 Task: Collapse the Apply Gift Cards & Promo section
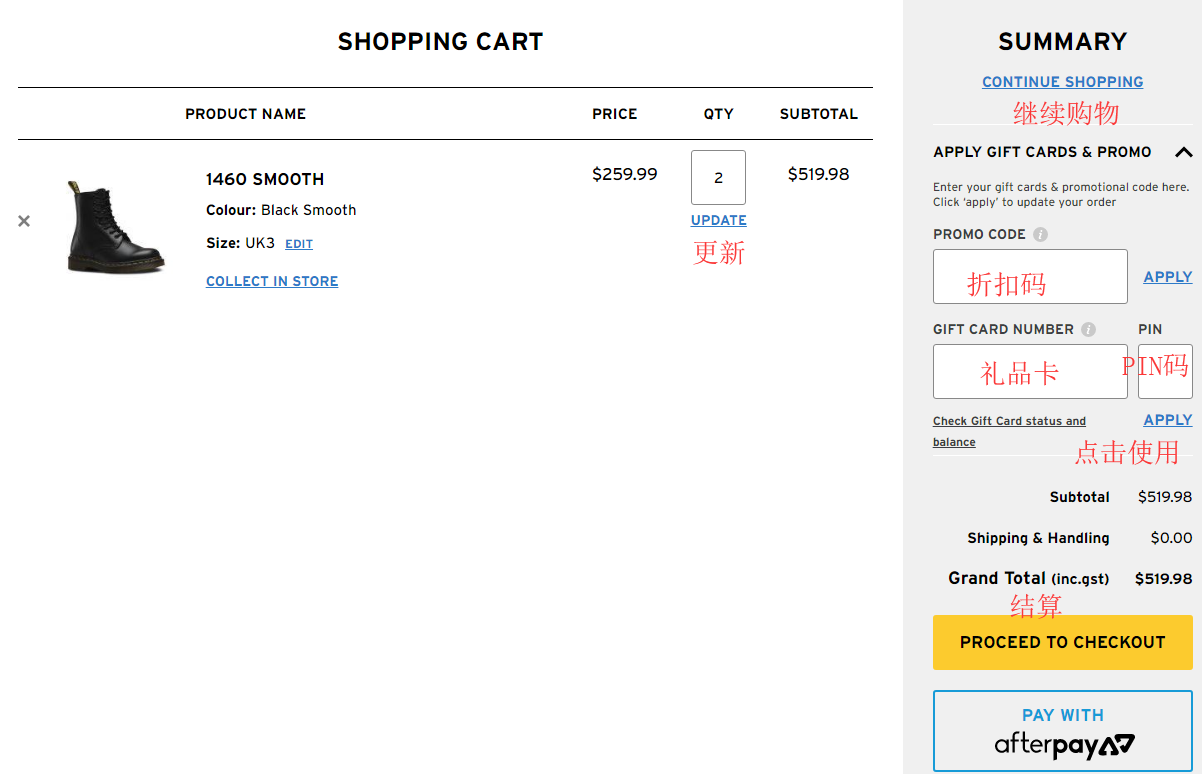pos(1183,153)
